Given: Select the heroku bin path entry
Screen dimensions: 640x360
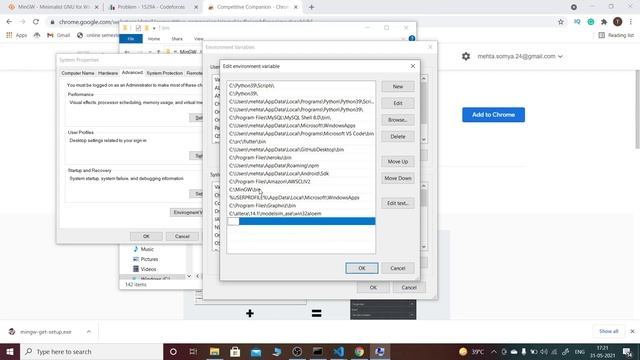Looking at the screenshot, I should pos(301,158).
